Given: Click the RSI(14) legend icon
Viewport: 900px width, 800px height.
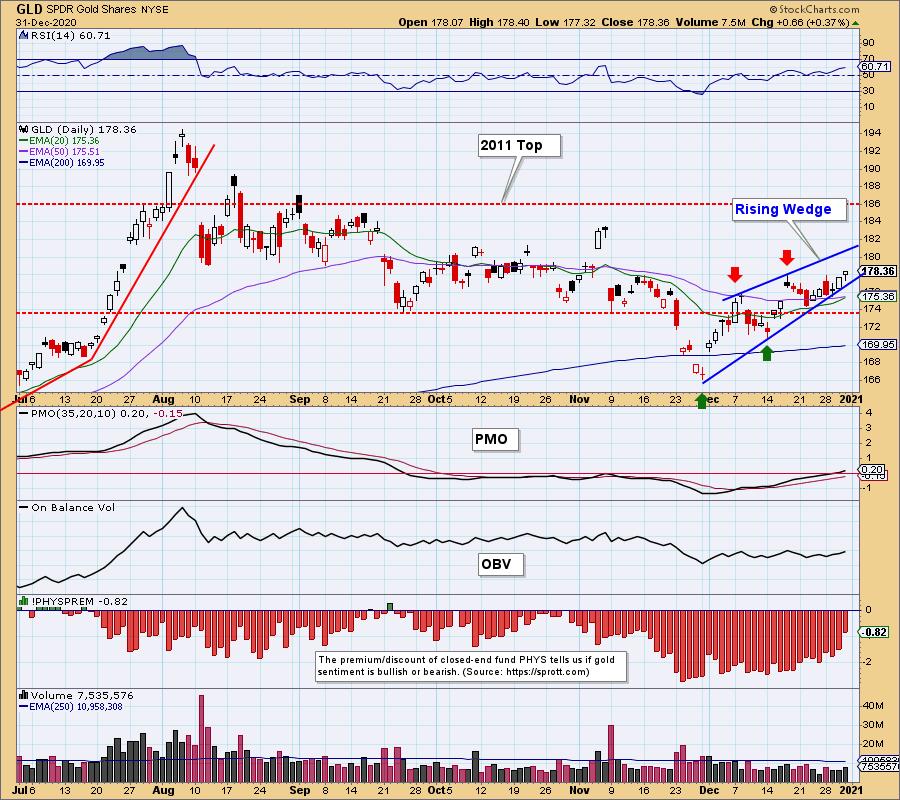Looking at the screenshot, I should [23, 35].
